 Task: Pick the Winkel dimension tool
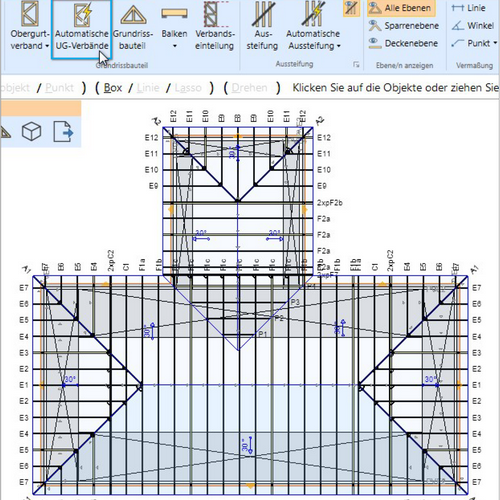[x=473, y=25]
